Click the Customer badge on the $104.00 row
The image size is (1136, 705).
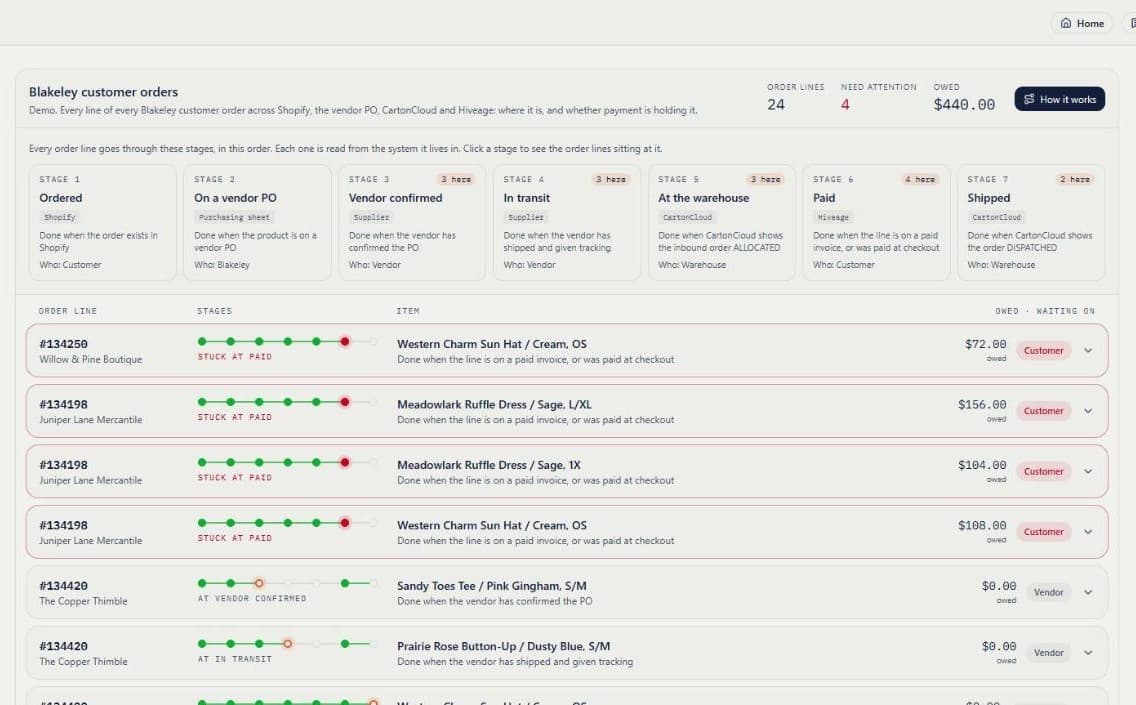click(x=1043, y=472)
